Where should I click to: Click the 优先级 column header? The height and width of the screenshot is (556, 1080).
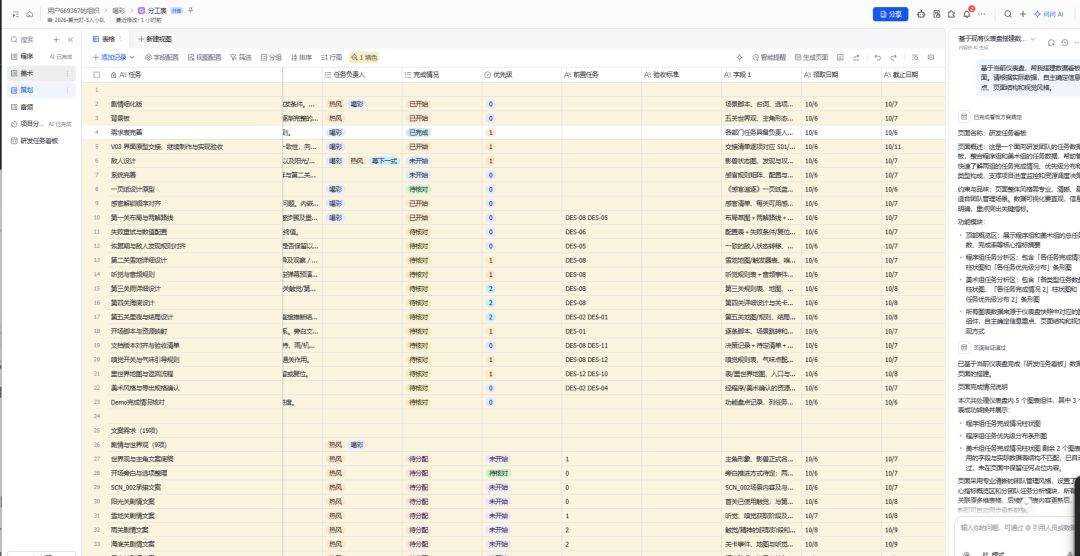click(x=522, y=74)
